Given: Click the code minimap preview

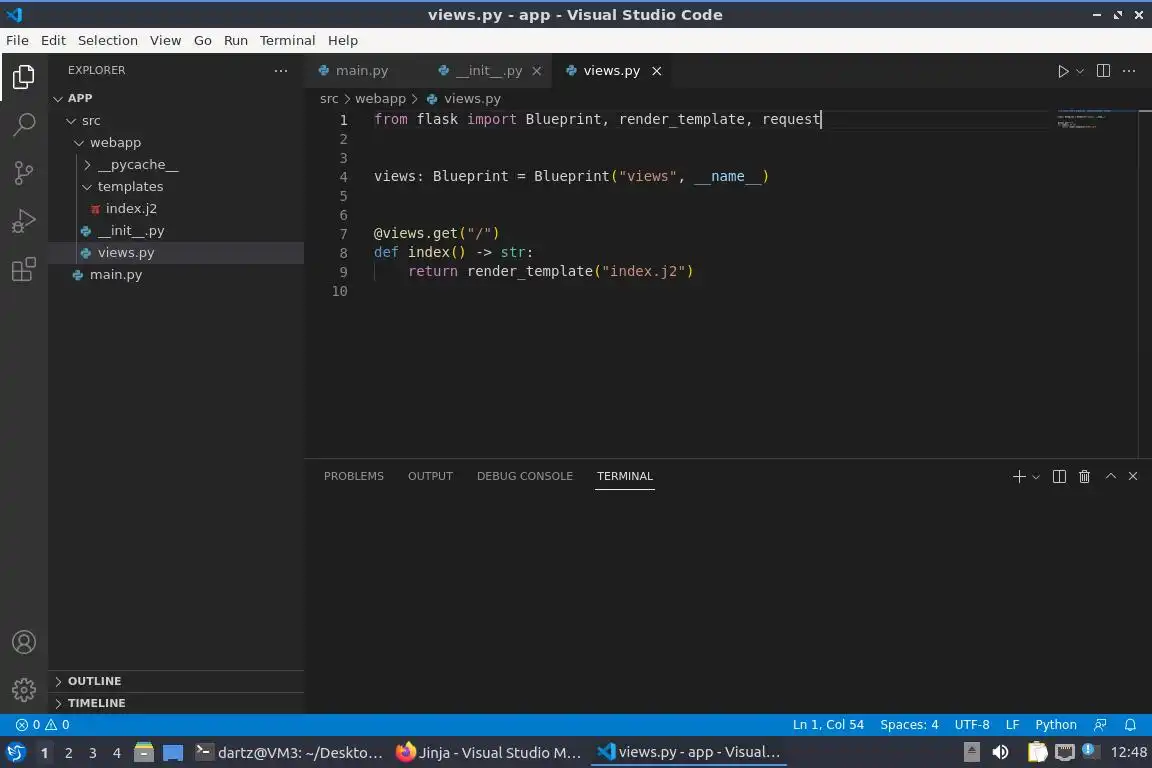Looking at the screenshot, I should click(x=1093, y=120).
